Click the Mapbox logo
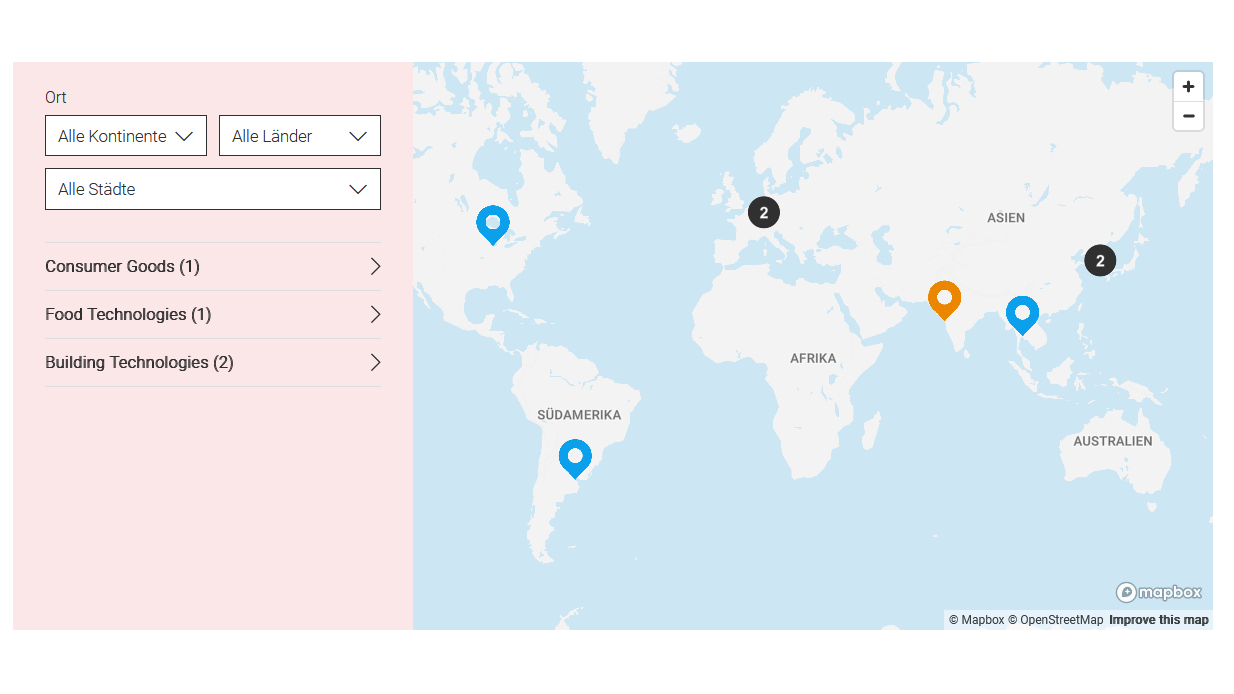 click(x=1159, y=592)
